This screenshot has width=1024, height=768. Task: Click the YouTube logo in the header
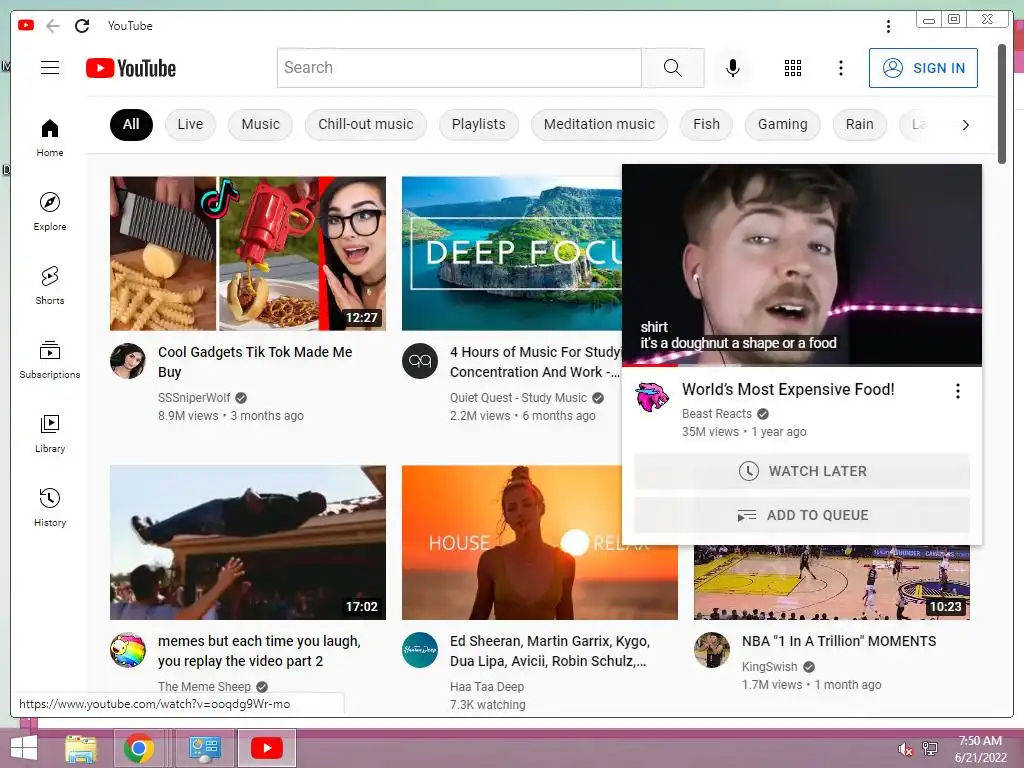[x=131, y=68]
